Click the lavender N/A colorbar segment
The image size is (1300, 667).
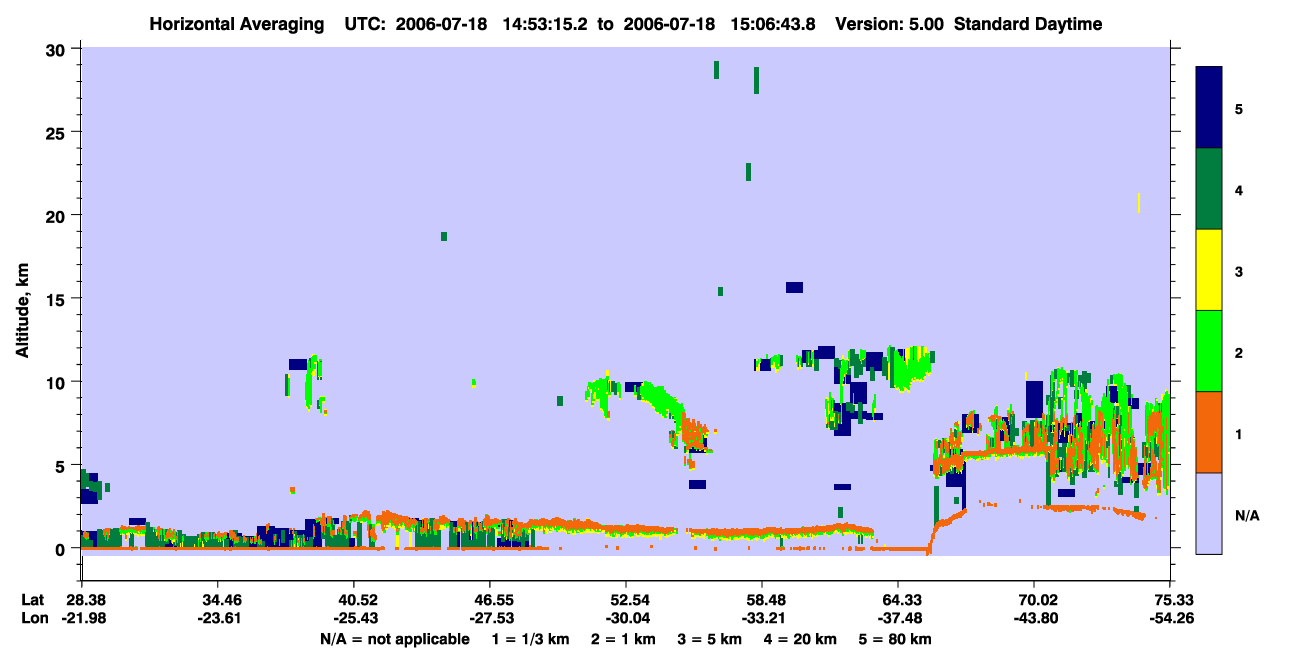pyautogui.click(x=1209, y=513)
